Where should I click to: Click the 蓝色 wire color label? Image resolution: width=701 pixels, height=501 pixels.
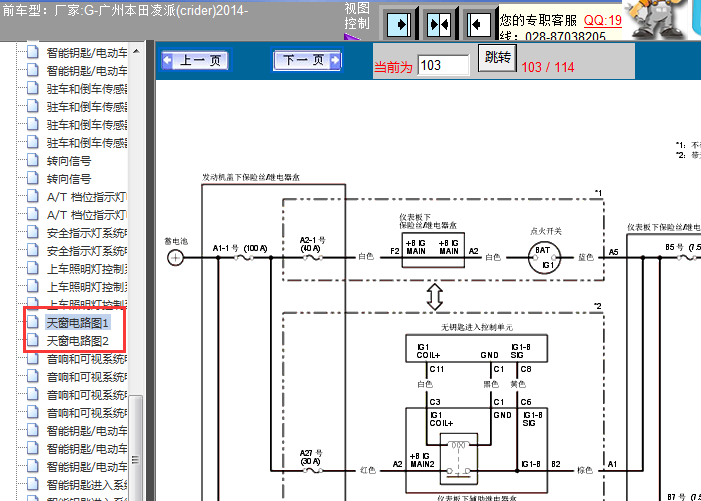[x=586, y=257]
